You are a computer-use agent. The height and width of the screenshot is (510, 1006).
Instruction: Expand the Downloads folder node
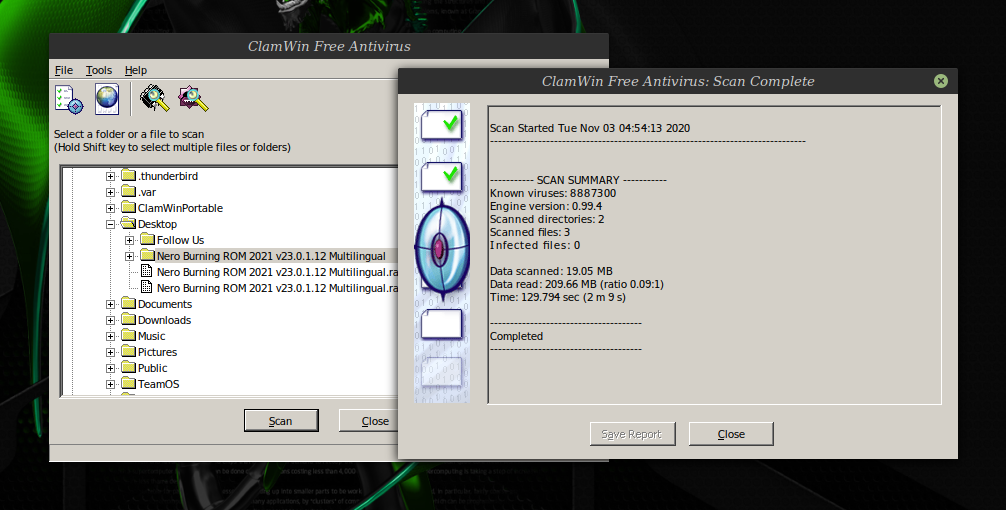110,320
